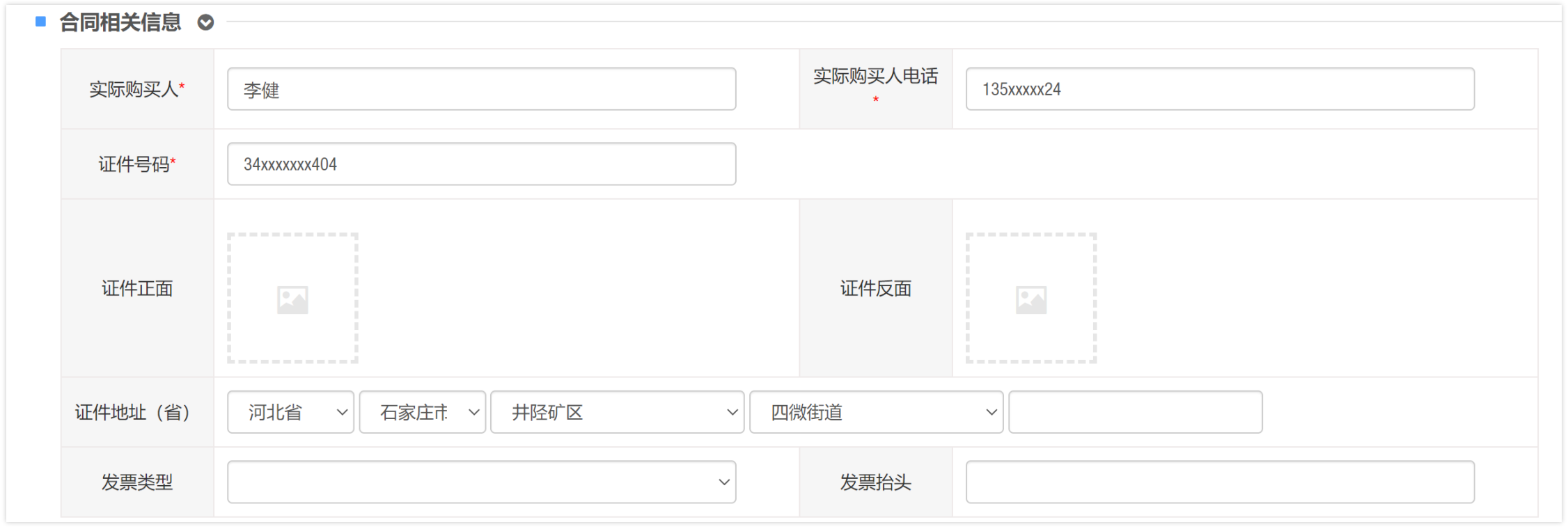Click the 证件反面 image upload placeholder
The image size is (1568, 529).
(1030, 298)
